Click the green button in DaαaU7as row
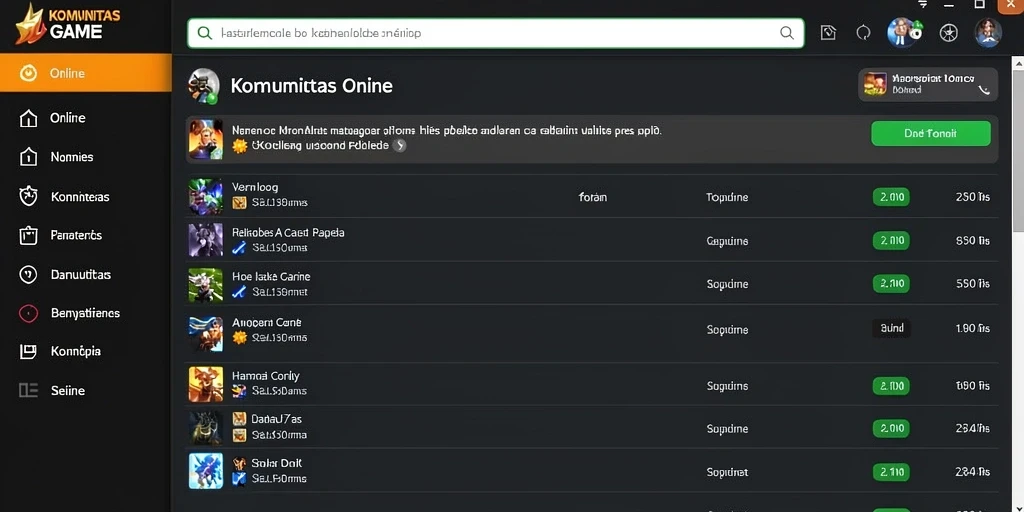 tap(891, 429)
